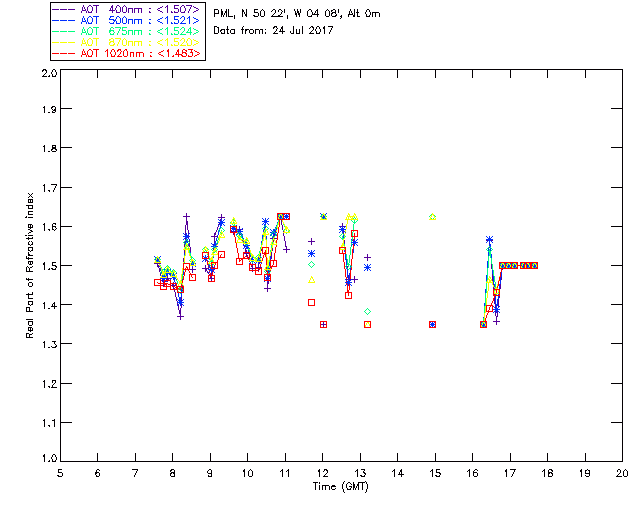The width and height of the screenshot is (640, 512).
Task: Click the 2.0 y-axis tick label
Action: (49, 74)
